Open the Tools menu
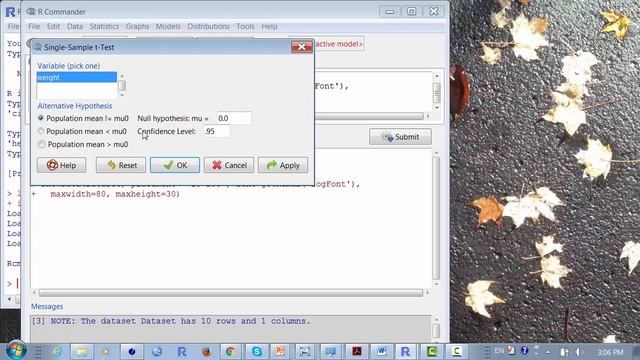The height and width of the screenshot is (360, 640). pyautogui.click(x=245, y=26)
